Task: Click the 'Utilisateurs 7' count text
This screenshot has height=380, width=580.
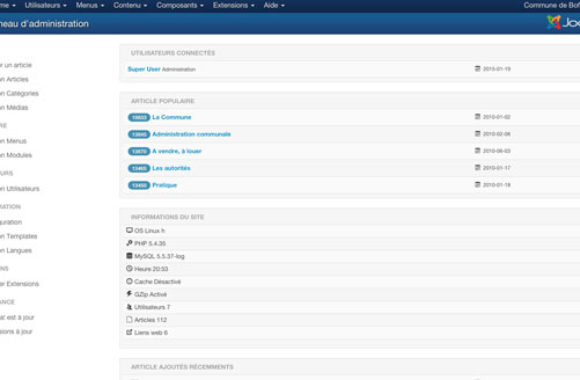Action: tap(152, 307)
